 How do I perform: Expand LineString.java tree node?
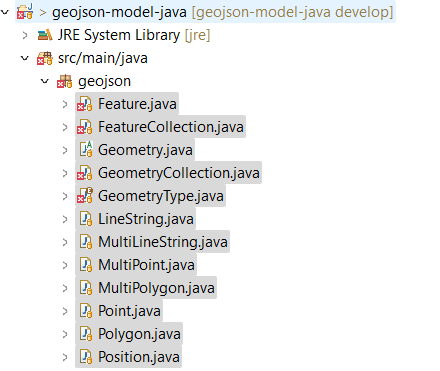tap(65, 219)
